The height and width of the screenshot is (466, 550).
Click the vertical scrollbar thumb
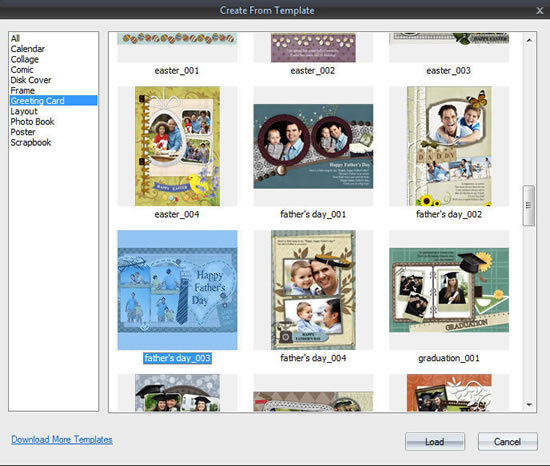tap(529, 205)
